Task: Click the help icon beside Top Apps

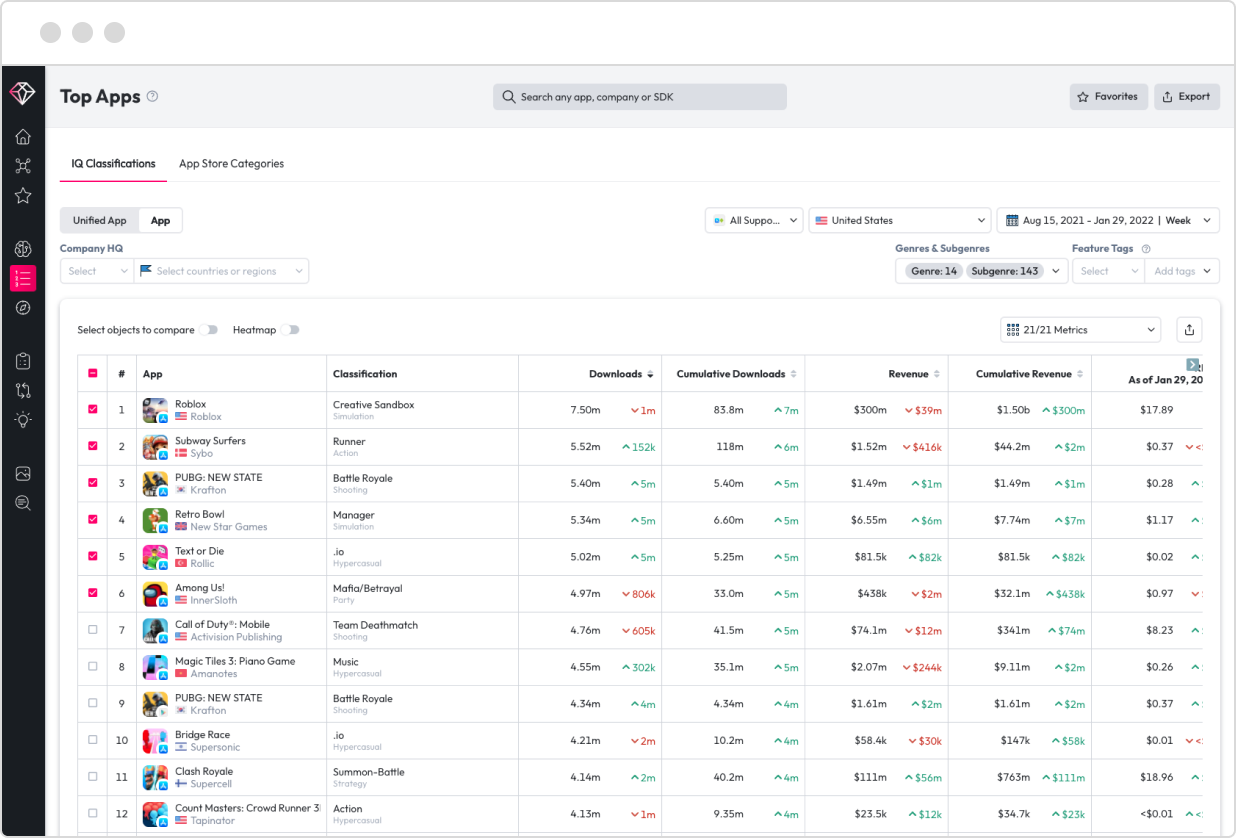Action: coord(152,97)
